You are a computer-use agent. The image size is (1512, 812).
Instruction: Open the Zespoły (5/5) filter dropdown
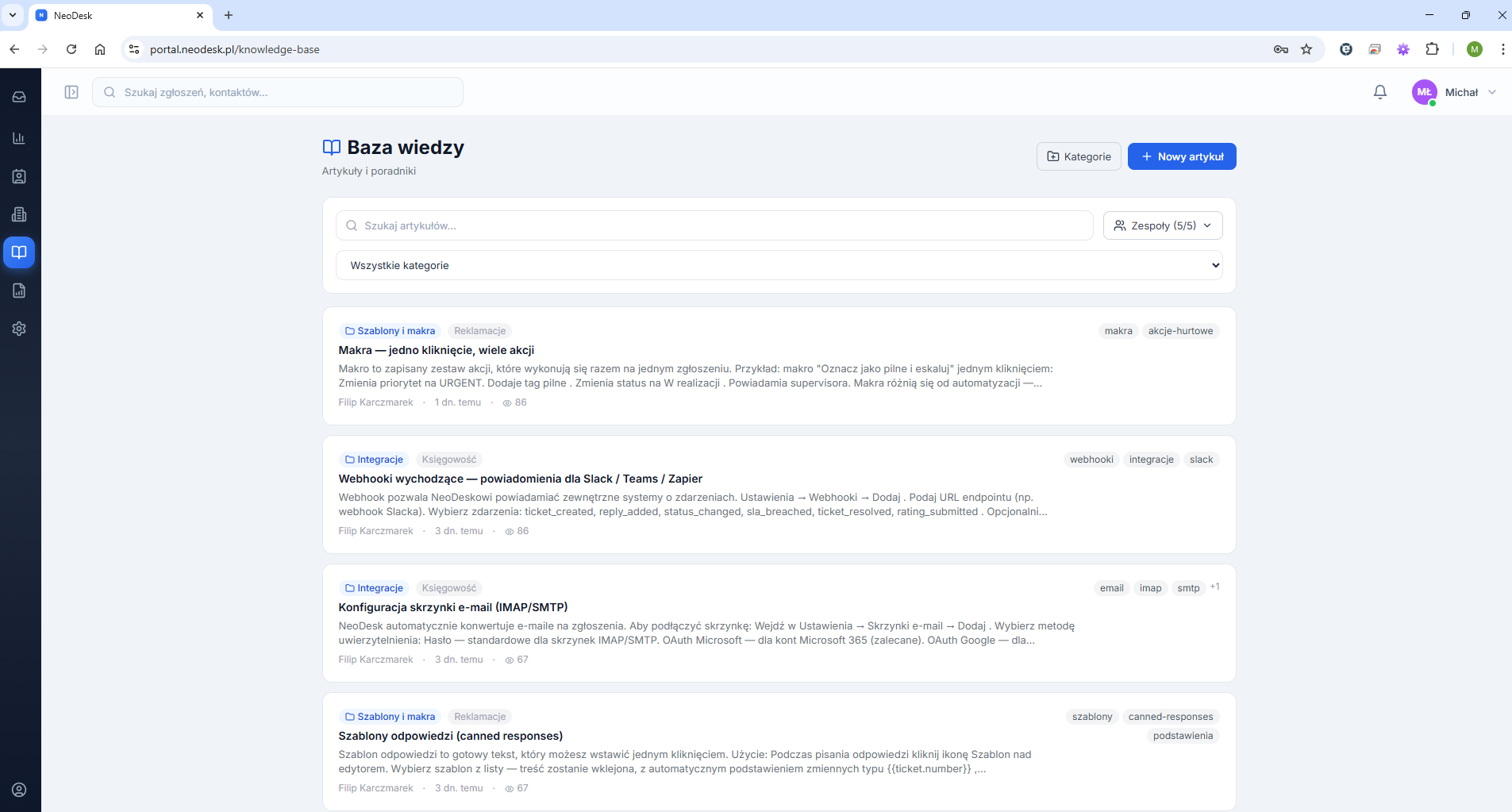tap(1163, 225)
